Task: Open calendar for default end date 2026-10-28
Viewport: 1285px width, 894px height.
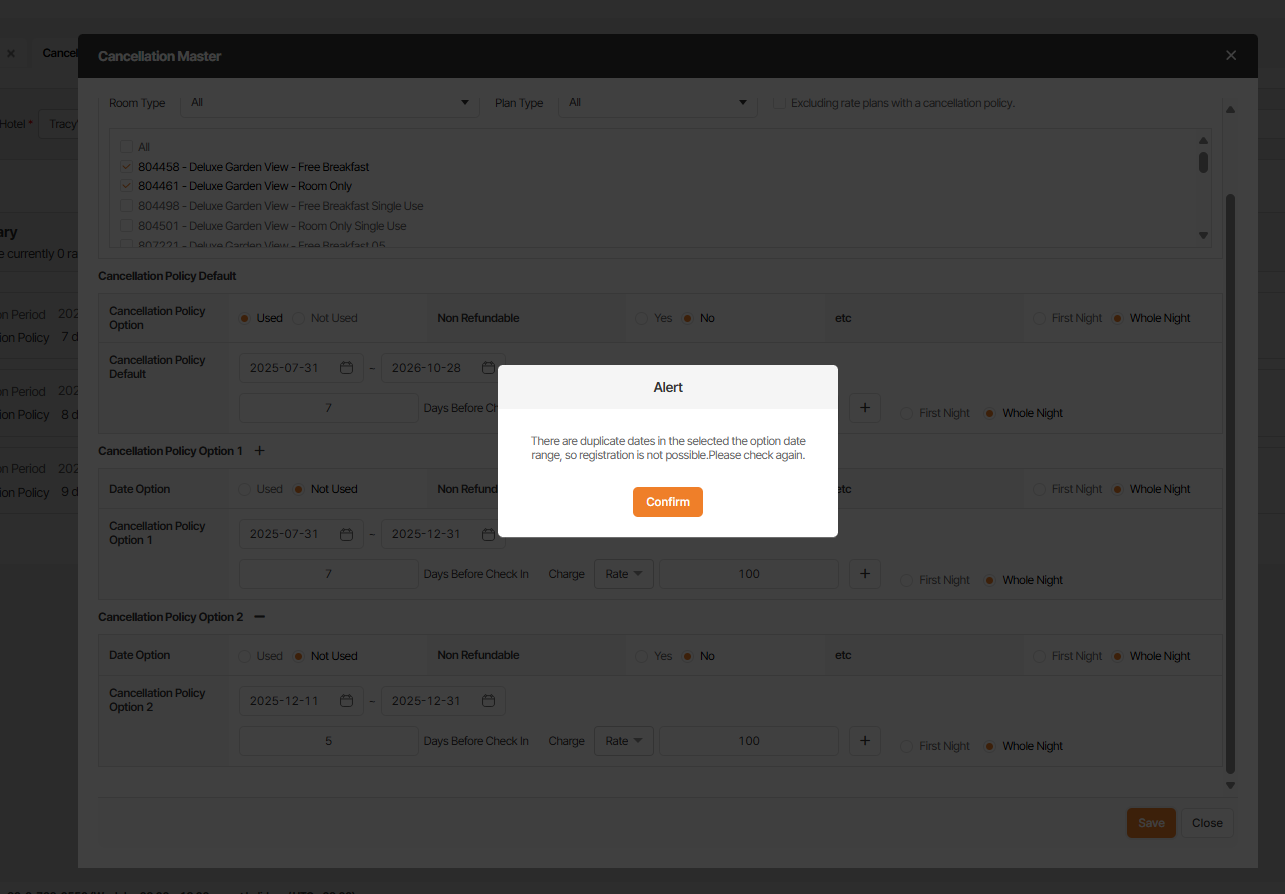Action: [489, 368]
